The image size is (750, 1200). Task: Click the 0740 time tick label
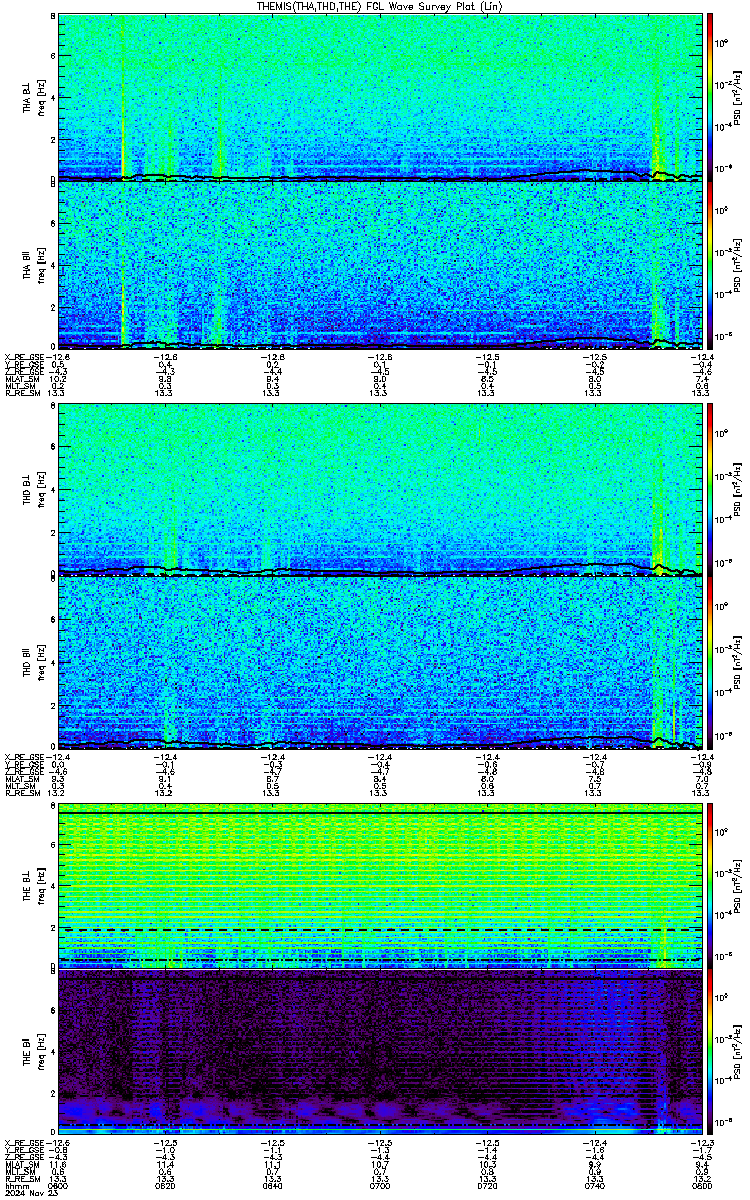tap(593, 1186)
